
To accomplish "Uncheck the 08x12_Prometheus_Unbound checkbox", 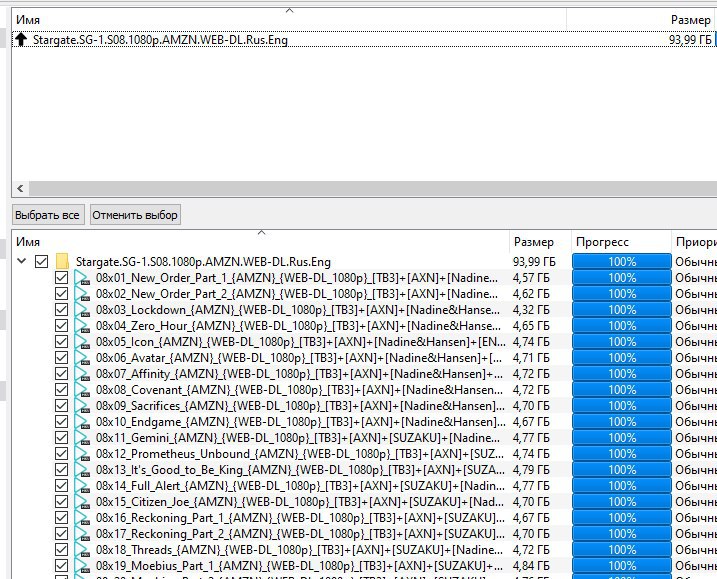I will click(61, 454).
